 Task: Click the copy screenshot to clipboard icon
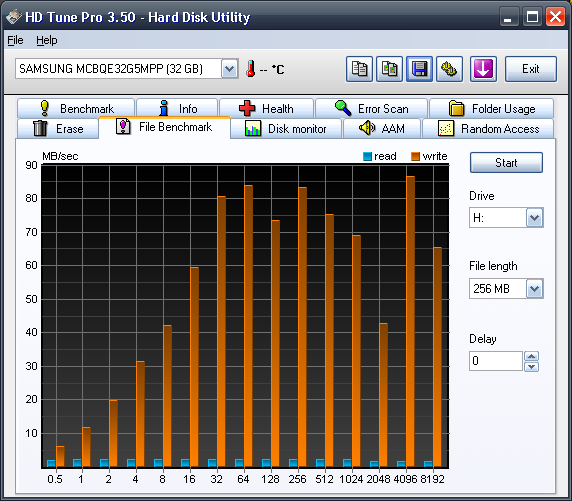pyautogui.click(x=389, y=69)
